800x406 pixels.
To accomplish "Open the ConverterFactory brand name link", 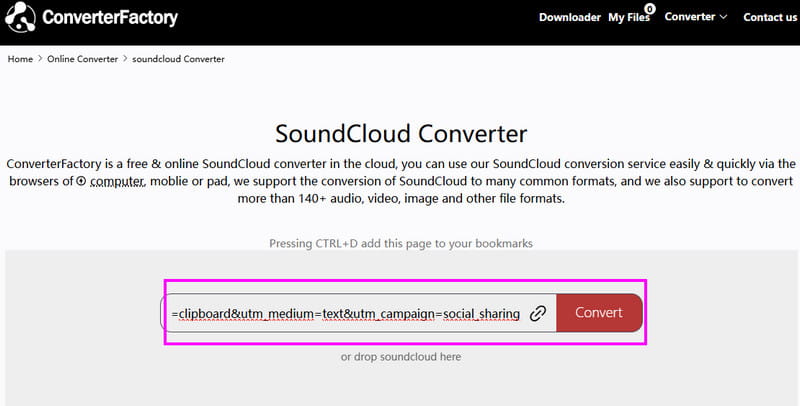I will pyautogui.click(x=110, y=17).
